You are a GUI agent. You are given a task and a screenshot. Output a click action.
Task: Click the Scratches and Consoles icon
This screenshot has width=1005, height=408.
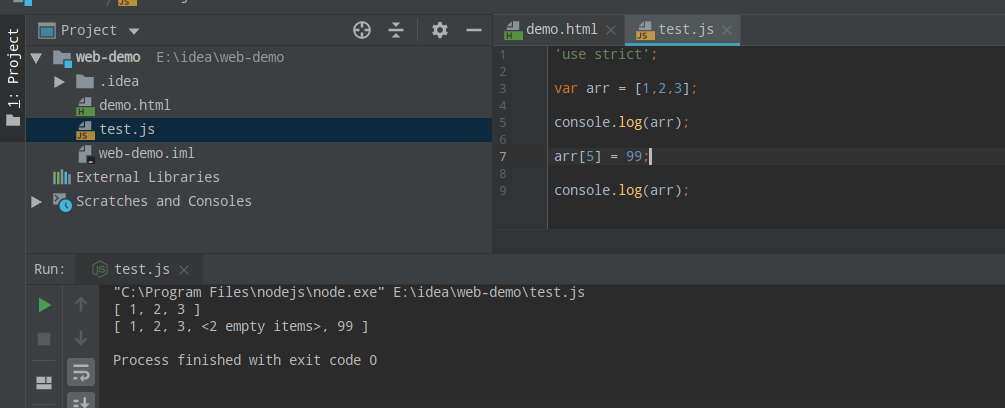(x=62, y=202)
